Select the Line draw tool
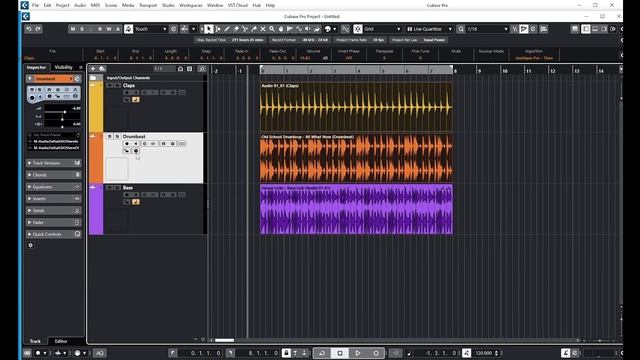Image resolution: width=640 pixels, height=360 pixels. (299, 29)
